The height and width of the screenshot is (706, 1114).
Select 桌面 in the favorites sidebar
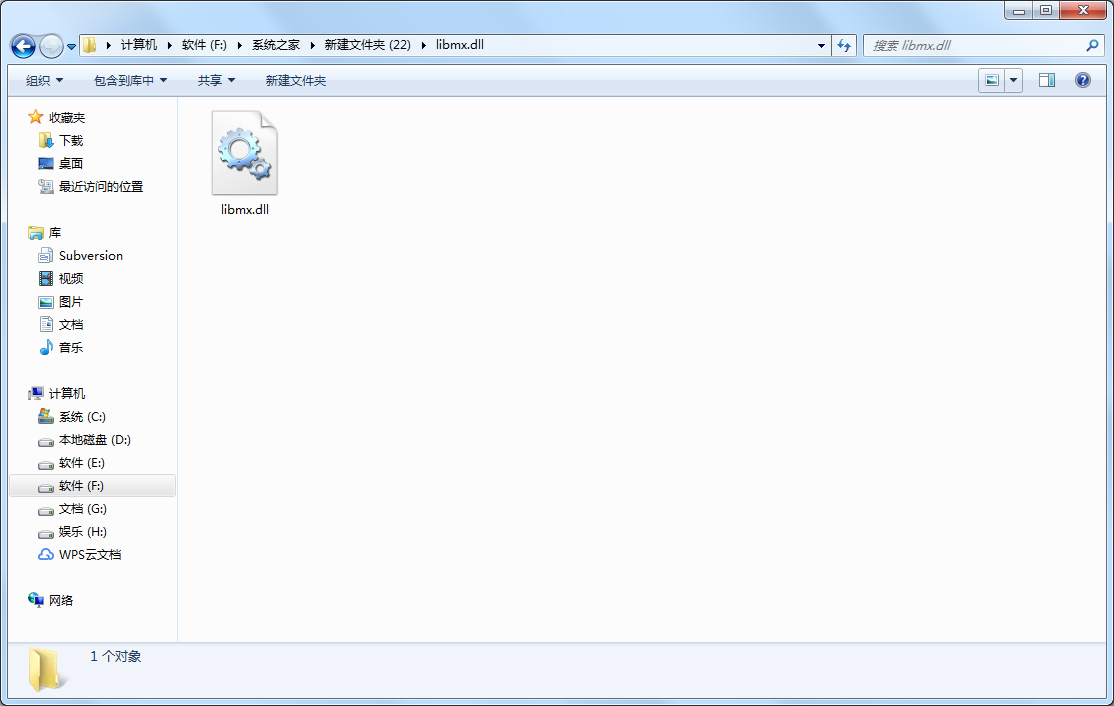pos(68,163)
